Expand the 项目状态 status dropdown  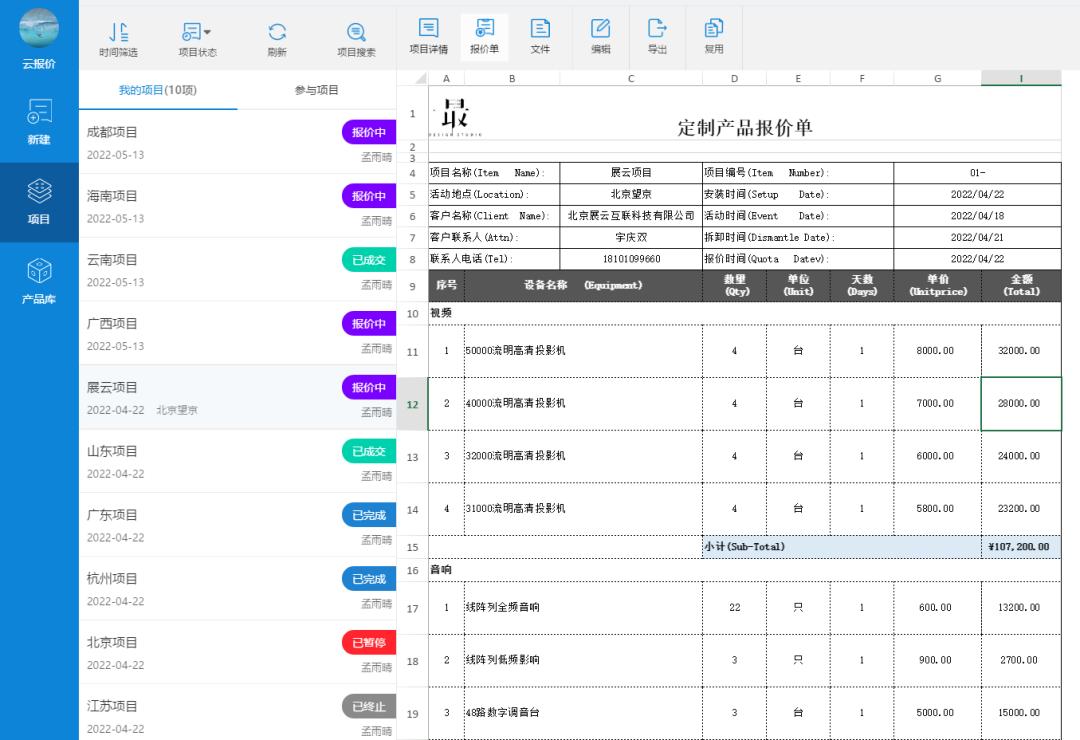pyautogui.click(x=196, y=37)
